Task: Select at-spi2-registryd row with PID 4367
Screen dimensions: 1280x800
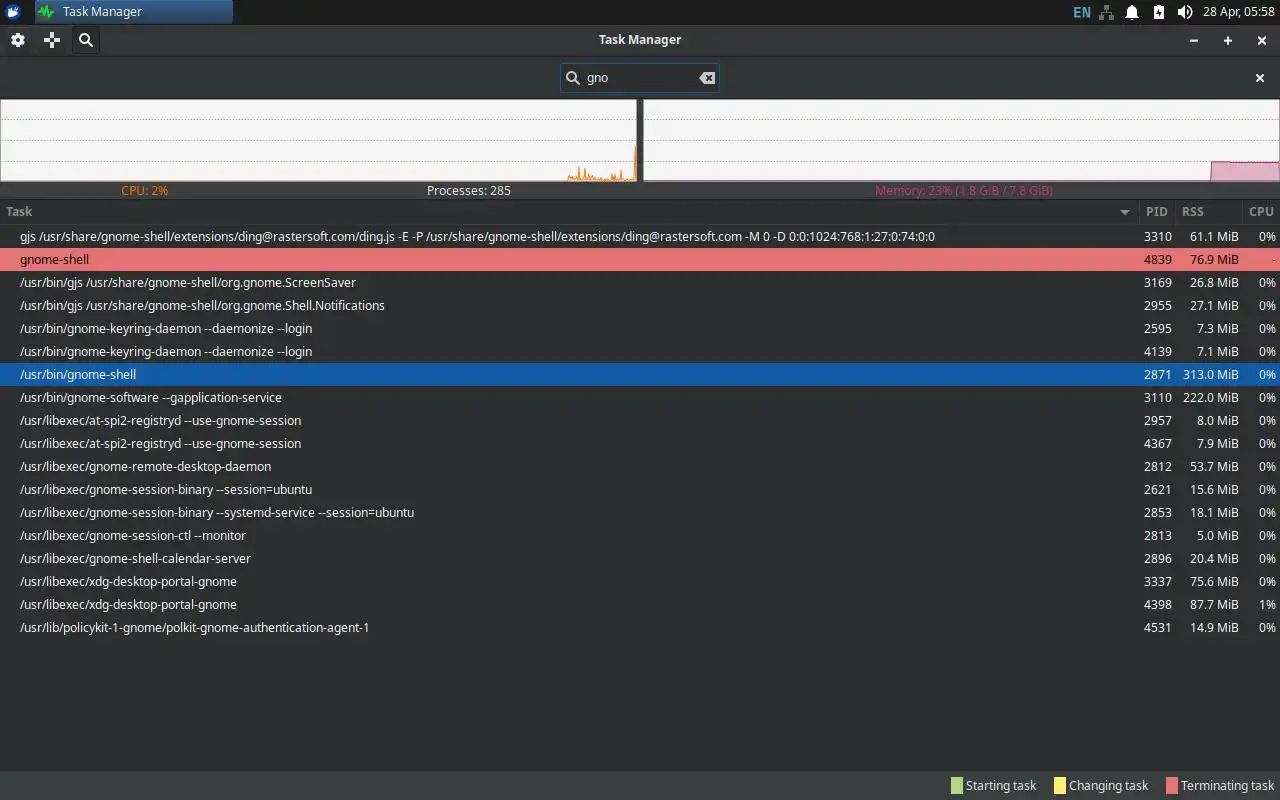Action: point(640,444)
